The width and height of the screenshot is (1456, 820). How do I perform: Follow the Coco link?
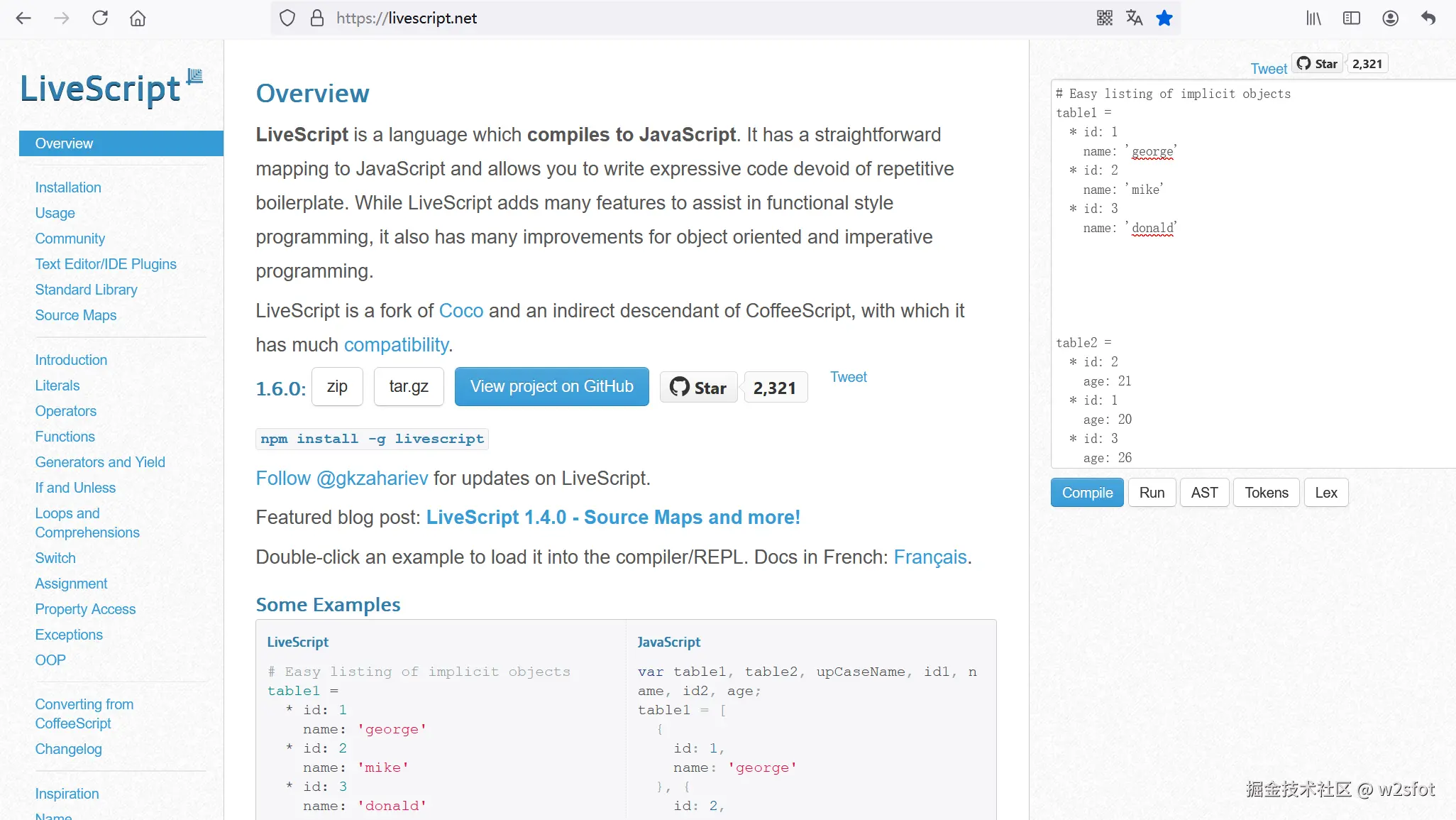(x=461, y=311)
